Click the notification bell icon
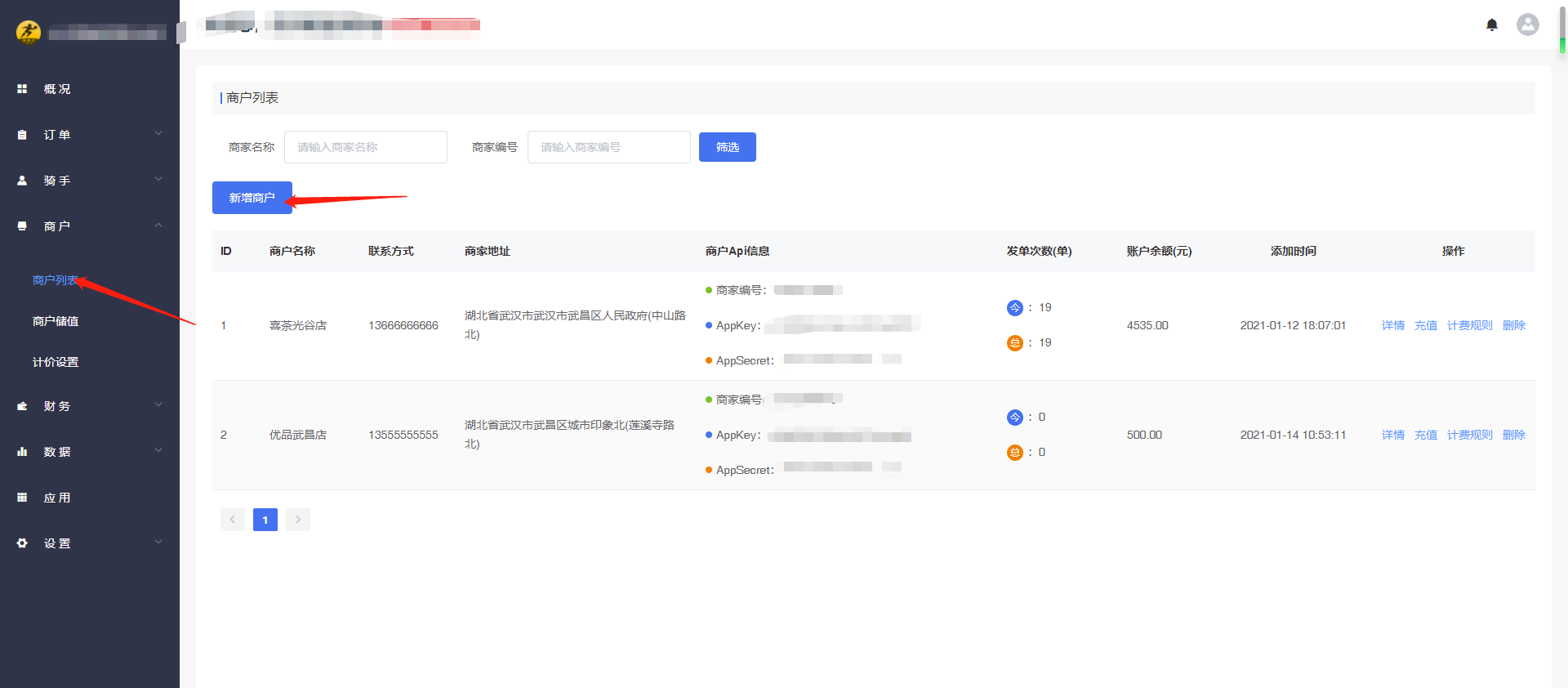This screenshot has width=1568, height=688. pyautogui.click(x=1491, y=25)
